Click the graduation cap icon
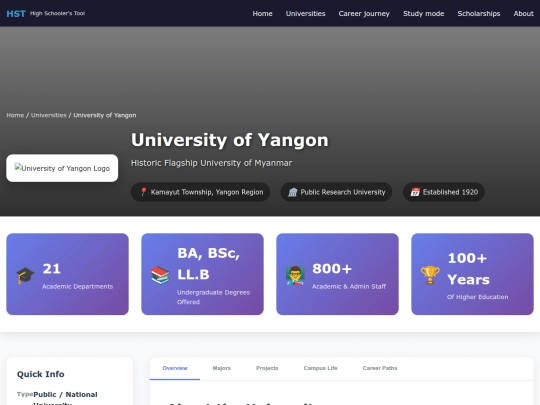Viewport: 540px width, 405px height. (25, 276)
